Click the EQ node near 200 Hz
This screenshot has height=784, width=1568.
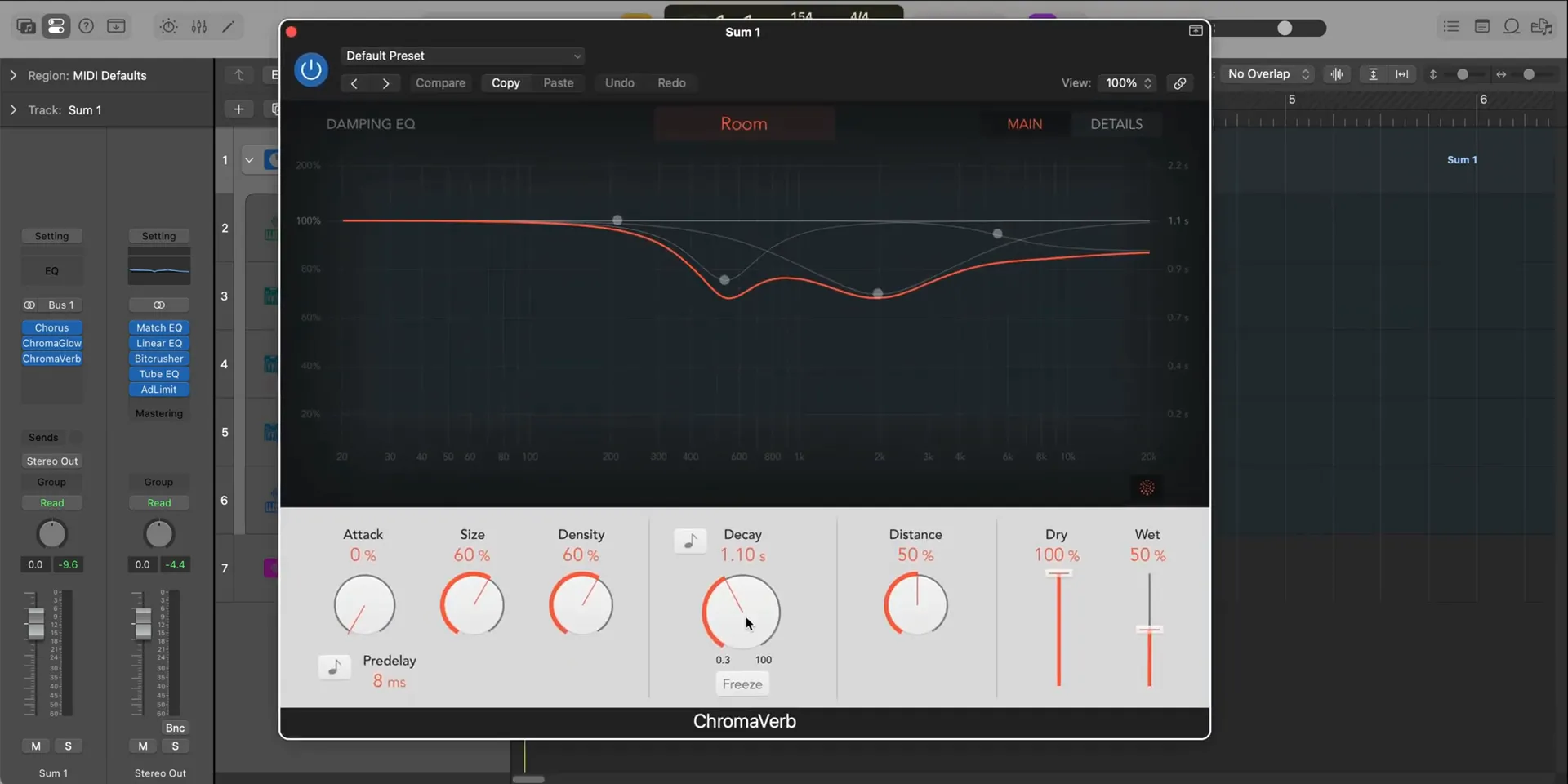(x=617, y=220)
